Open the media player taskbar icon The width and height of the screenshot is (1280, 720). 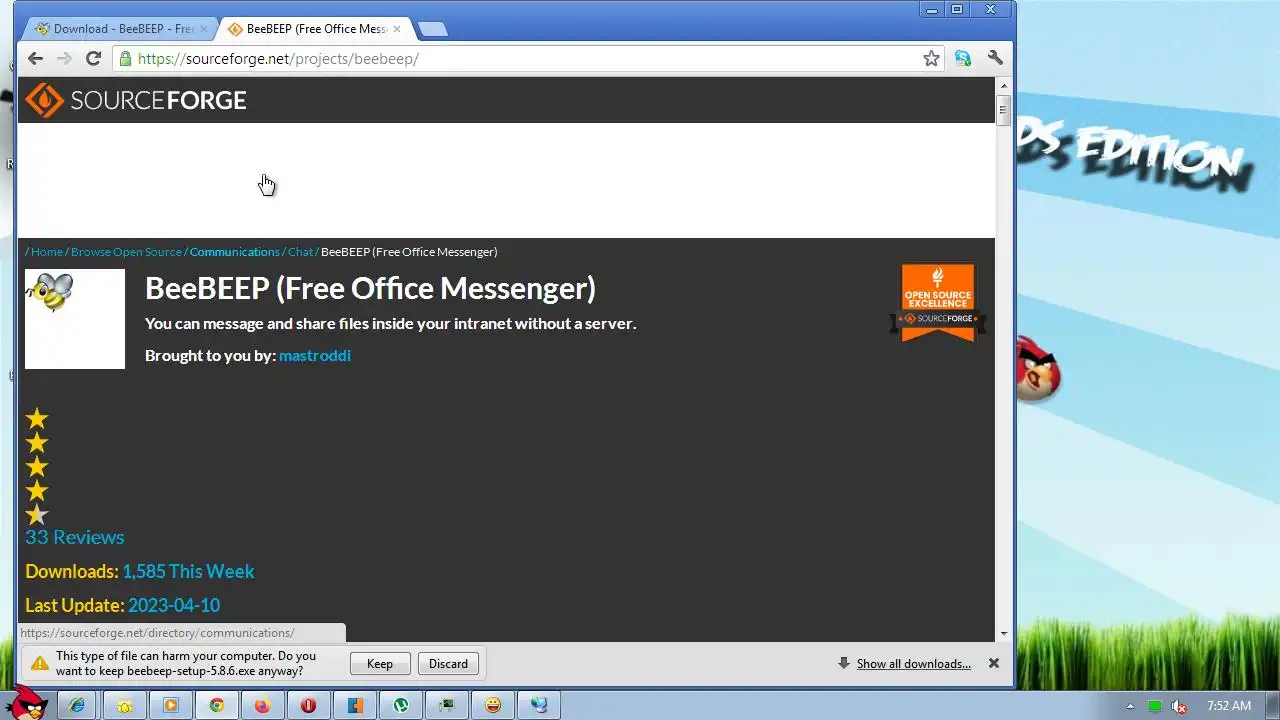point(170,705)
